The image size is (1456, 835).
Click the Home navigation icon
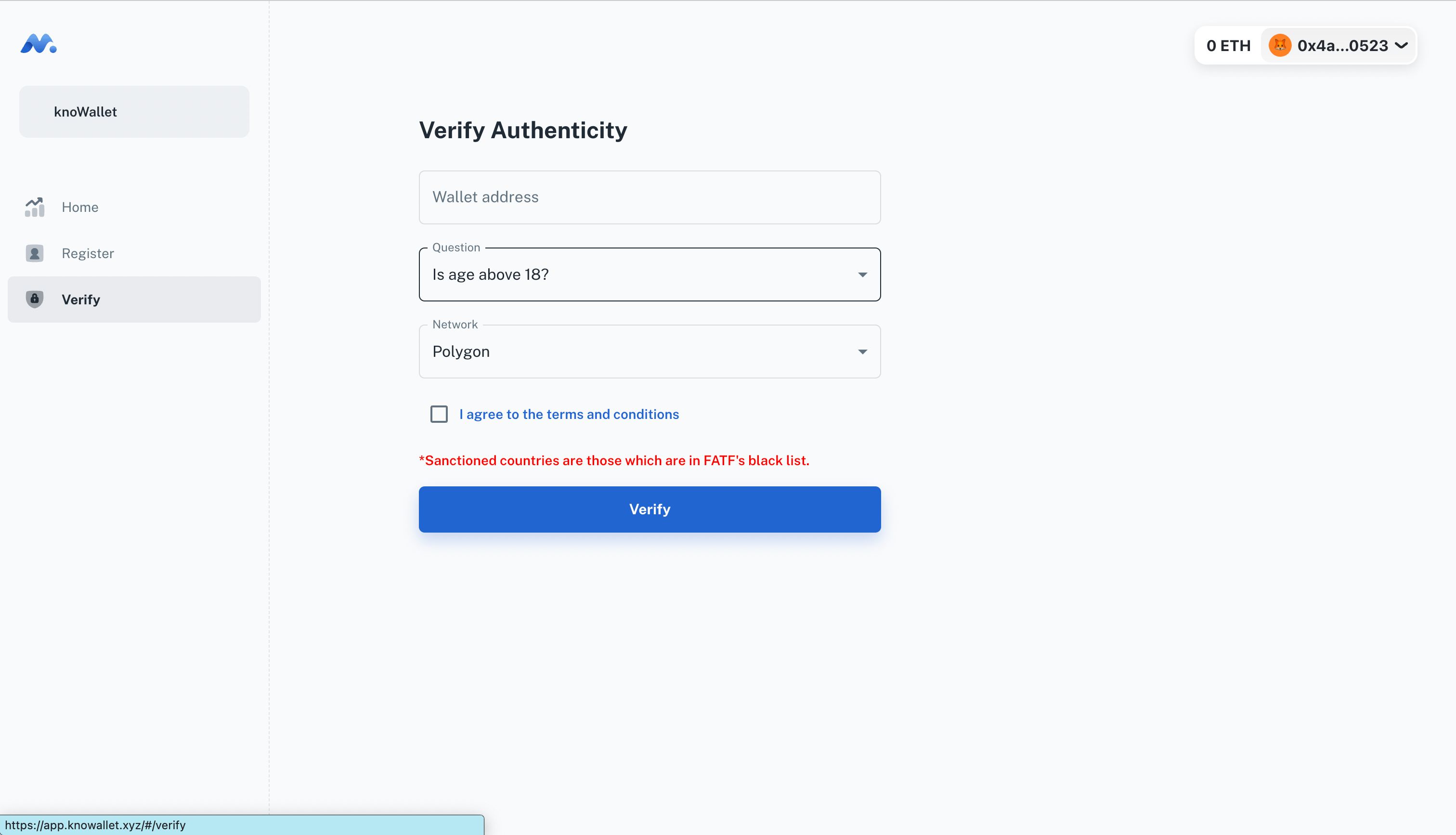35,207
